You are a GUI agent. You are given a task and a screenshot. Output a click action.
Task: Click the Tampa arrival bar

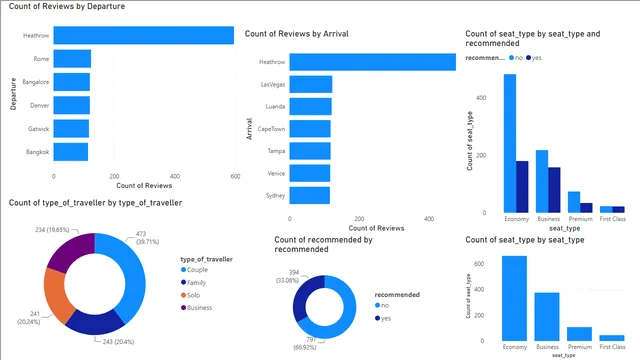pyautogui.click(x=310, y=151)
